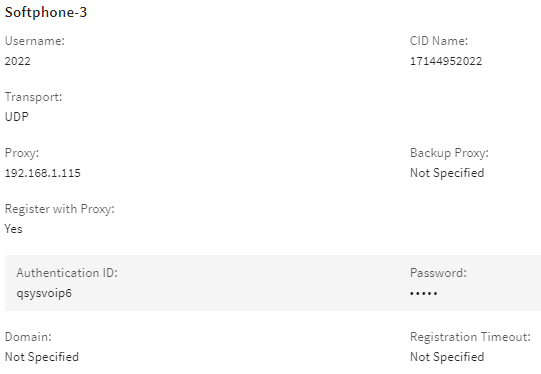Select the CID Name value 17144952022
Viewport: 541px width, 374px height.
click(x=446, y=61)
